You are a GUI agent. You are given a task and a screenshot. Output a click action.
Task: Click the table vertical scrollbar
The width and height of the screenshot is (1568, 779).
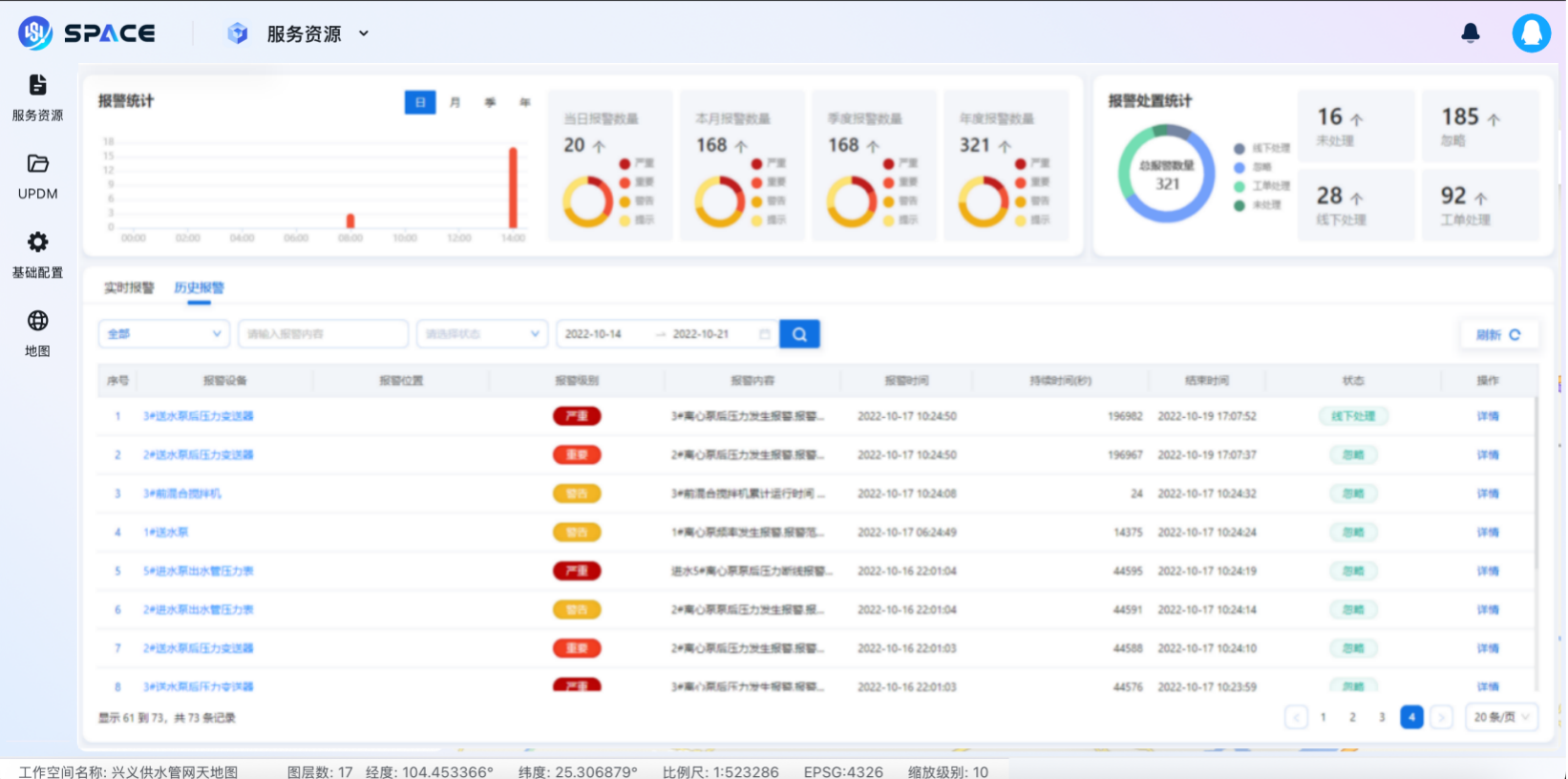click(1536, 482)
